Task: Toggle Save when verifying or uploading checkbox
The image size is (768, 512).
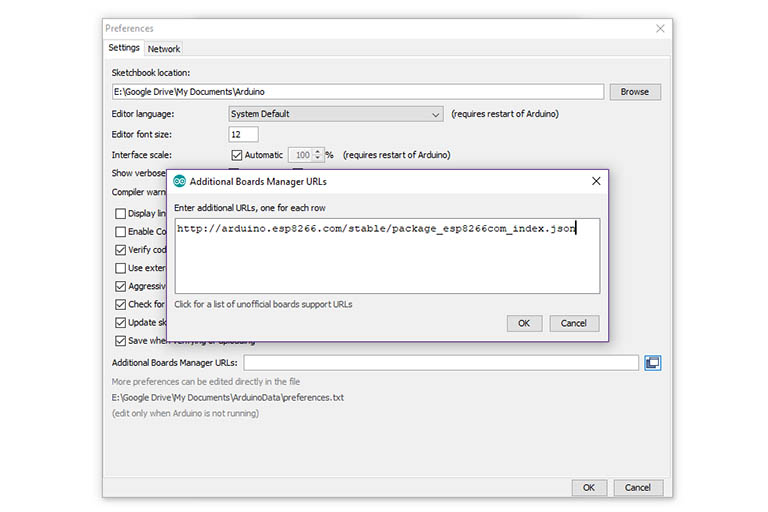Action: point(120,341)
